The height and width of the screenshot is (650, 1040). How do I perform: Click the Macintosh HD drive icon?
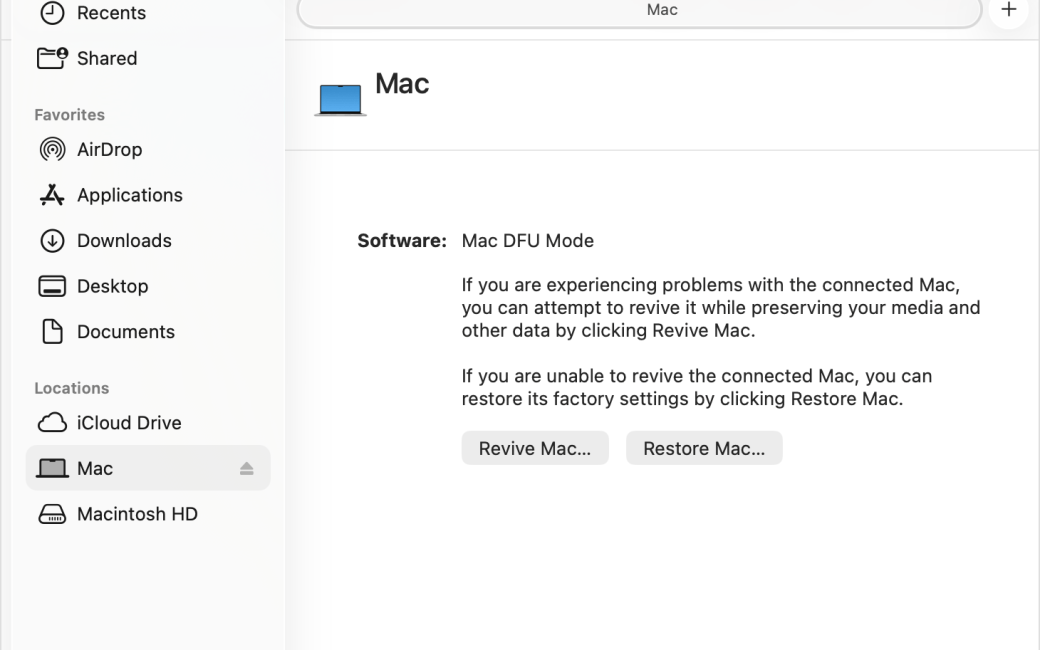52,514
